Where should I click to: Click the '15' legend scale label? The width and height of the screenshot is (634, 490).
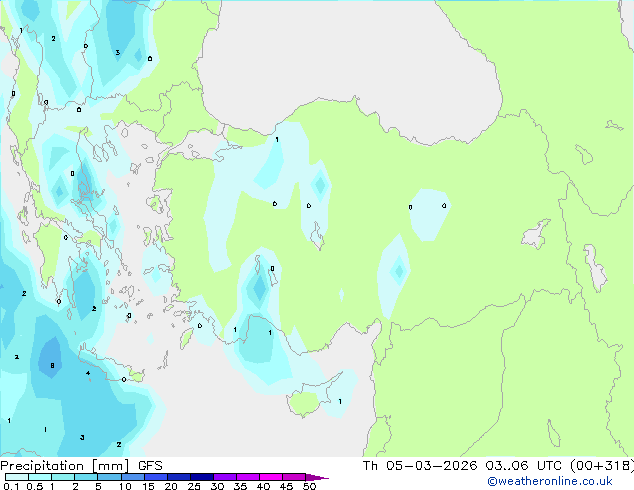(148, 486)
